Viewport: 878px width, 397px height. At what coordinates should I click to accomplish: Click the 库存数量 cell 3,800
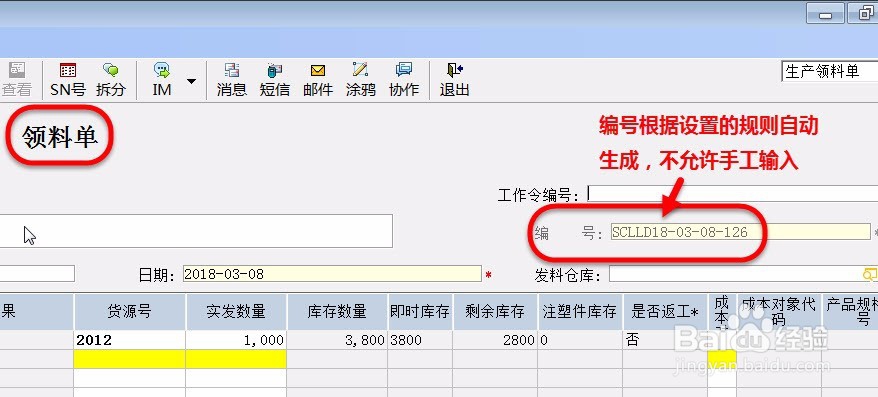337,340
